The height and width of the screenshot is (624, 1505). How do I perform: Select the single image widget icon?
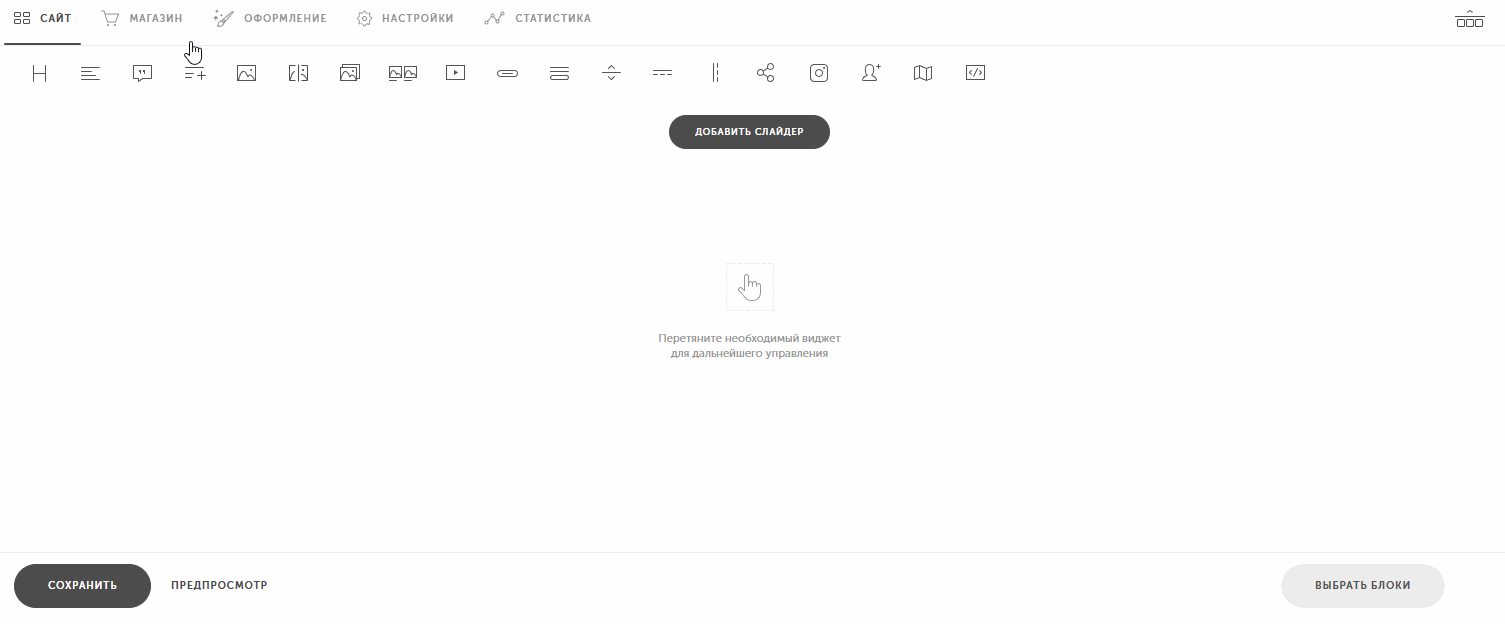[247, 73]
